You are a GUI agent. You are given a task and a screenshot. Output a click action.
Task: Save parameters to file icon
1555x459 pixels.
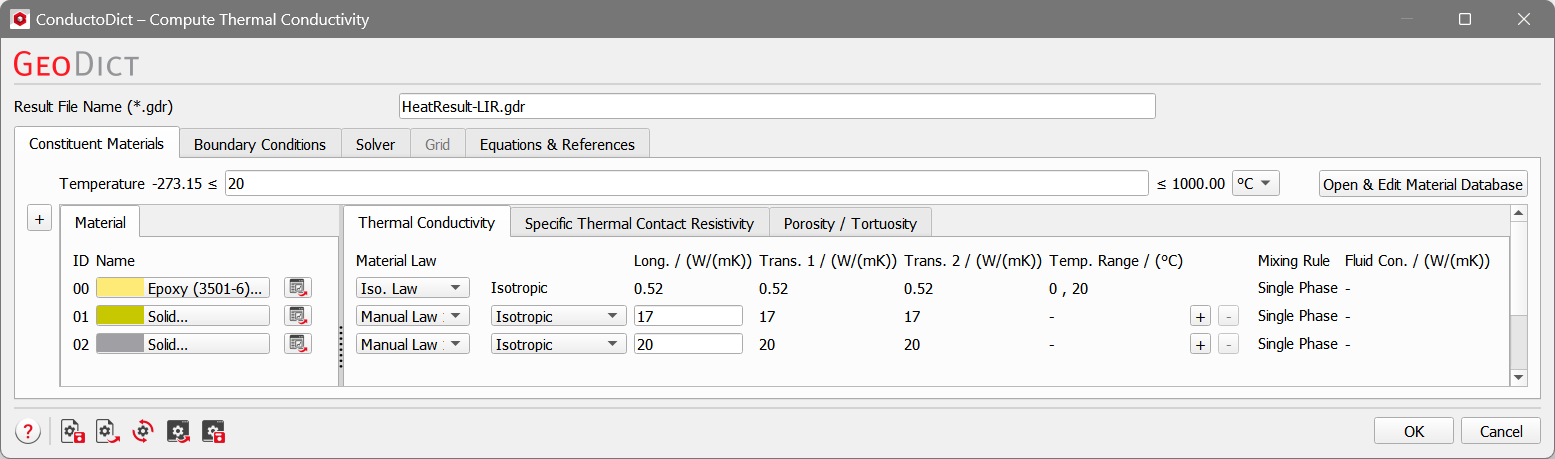point(72,431)
